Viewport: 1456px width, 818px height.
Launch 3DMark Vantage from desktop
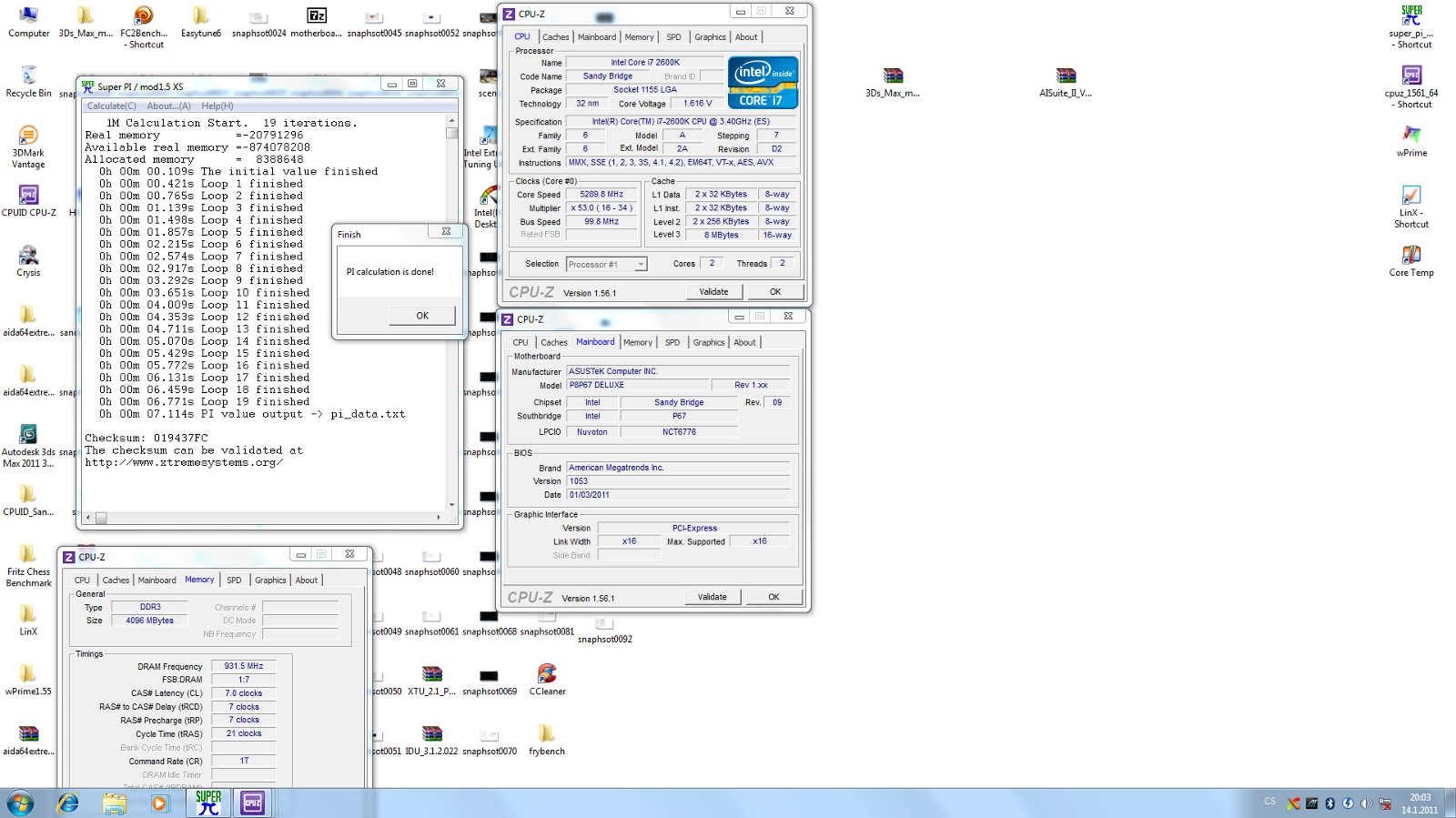(28, 146)
